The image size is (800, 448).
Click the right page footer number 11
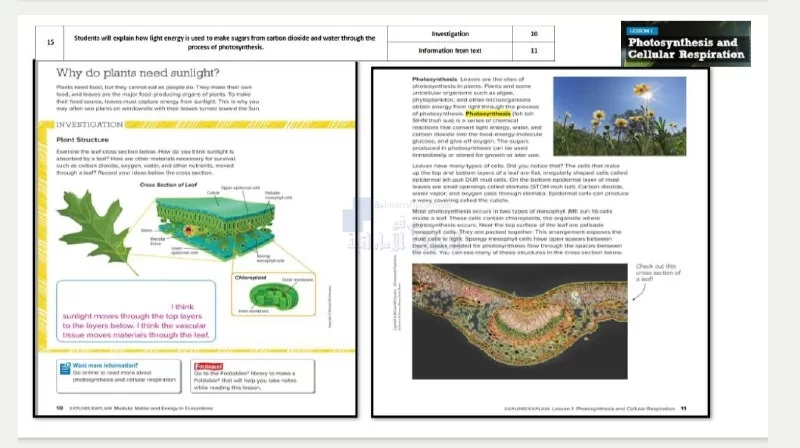[684, 409]
